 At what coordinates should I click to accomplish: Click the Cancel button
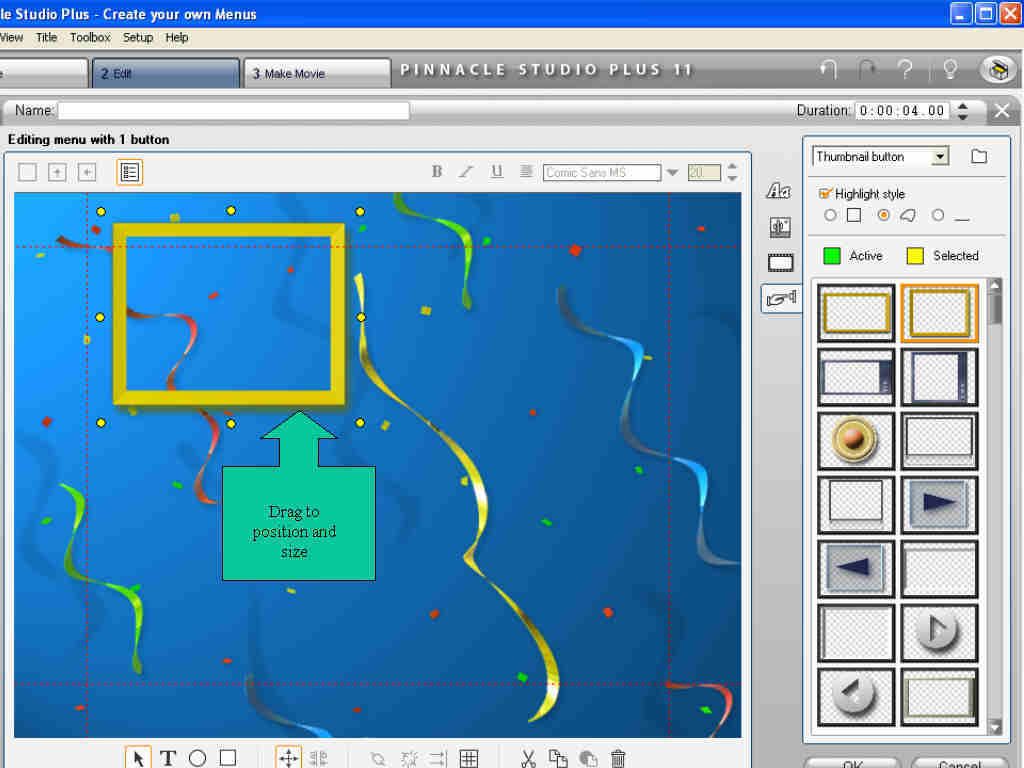coord(959,763)
